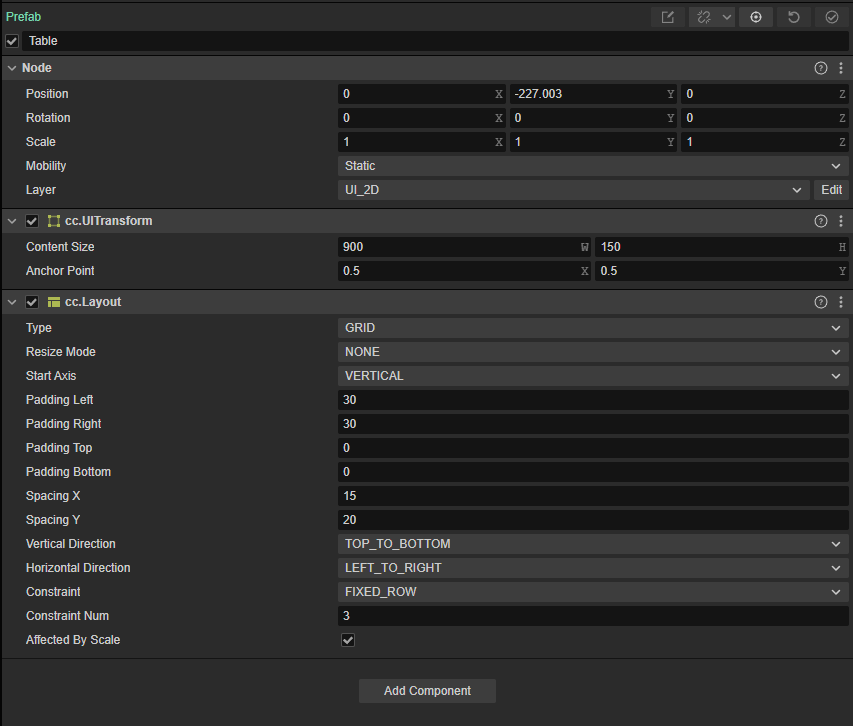Click the Position Z field
Image resolution: width=853 pixels, height=726 pixels.
(765, 94)
